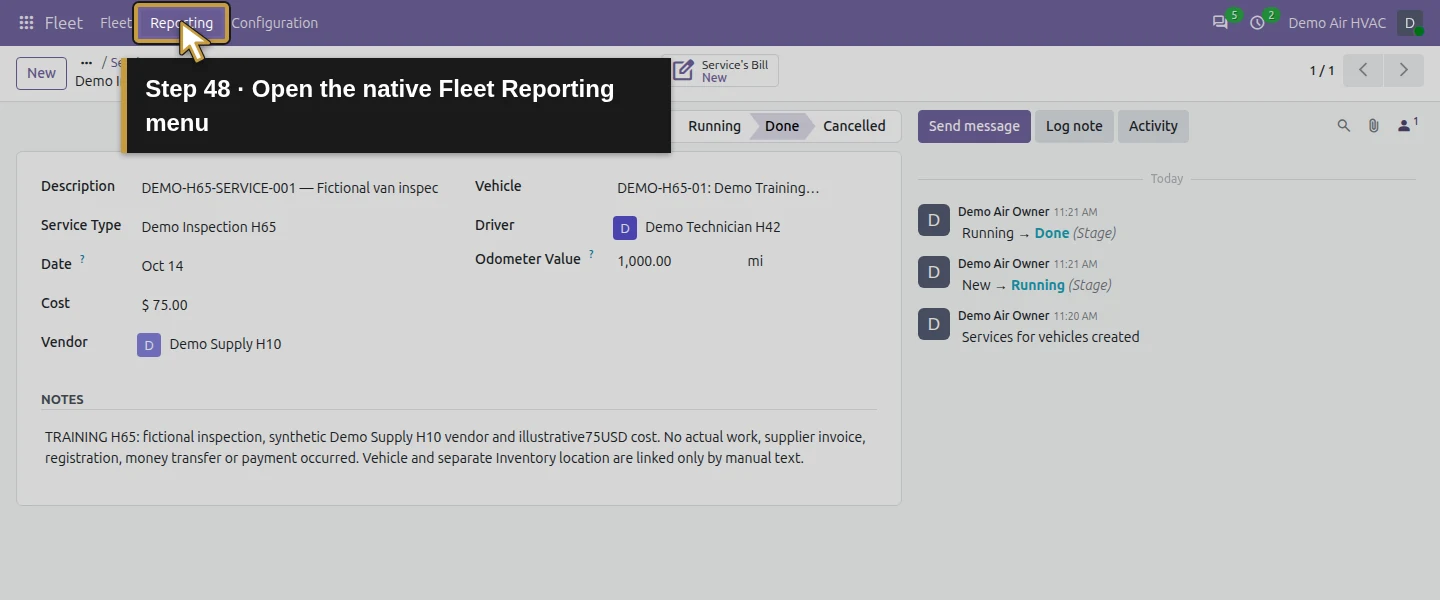Go to next record arrow
1440x600 pixels.
tap(1403, 70)
